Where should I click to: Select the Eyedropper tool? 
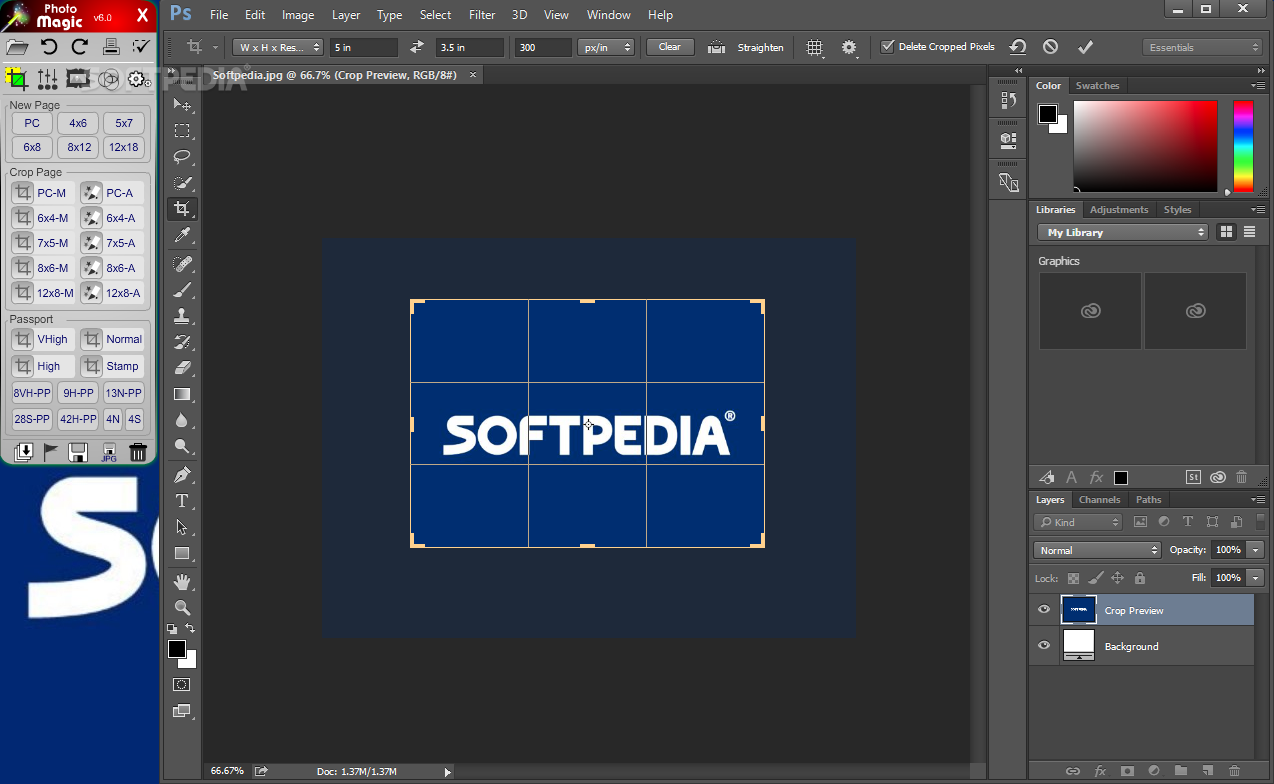[x=182, y=235]
